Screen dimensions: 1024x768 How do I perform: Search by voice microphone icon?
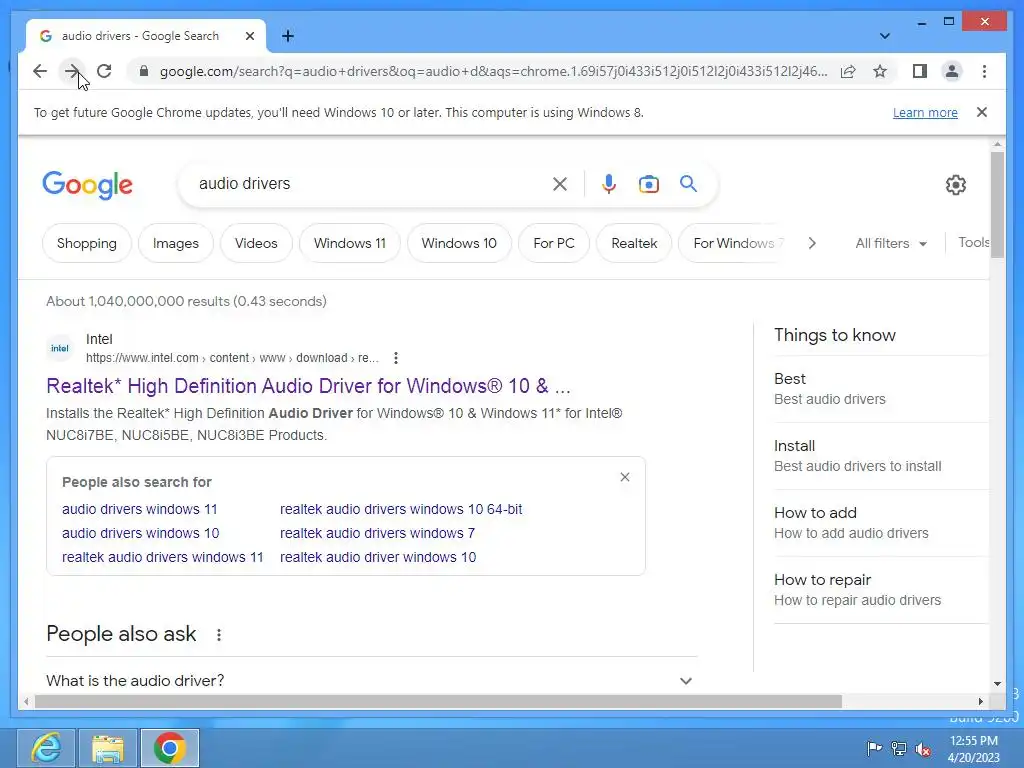click(609, 184)
